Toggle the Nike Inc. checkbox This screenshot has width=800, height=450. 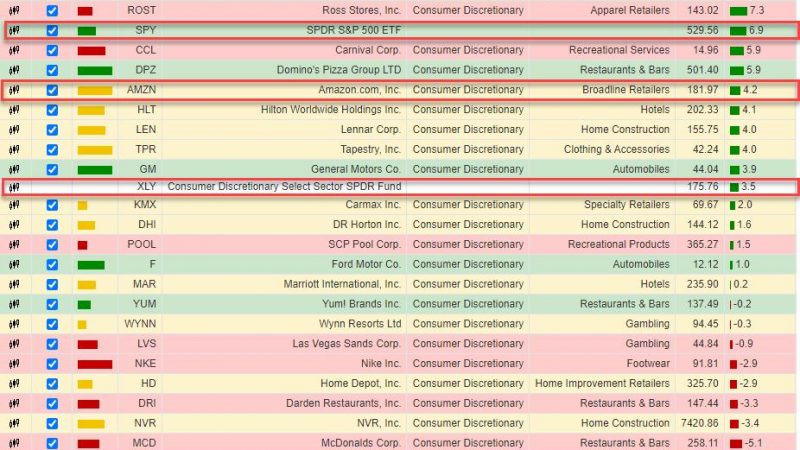point(52,364)
